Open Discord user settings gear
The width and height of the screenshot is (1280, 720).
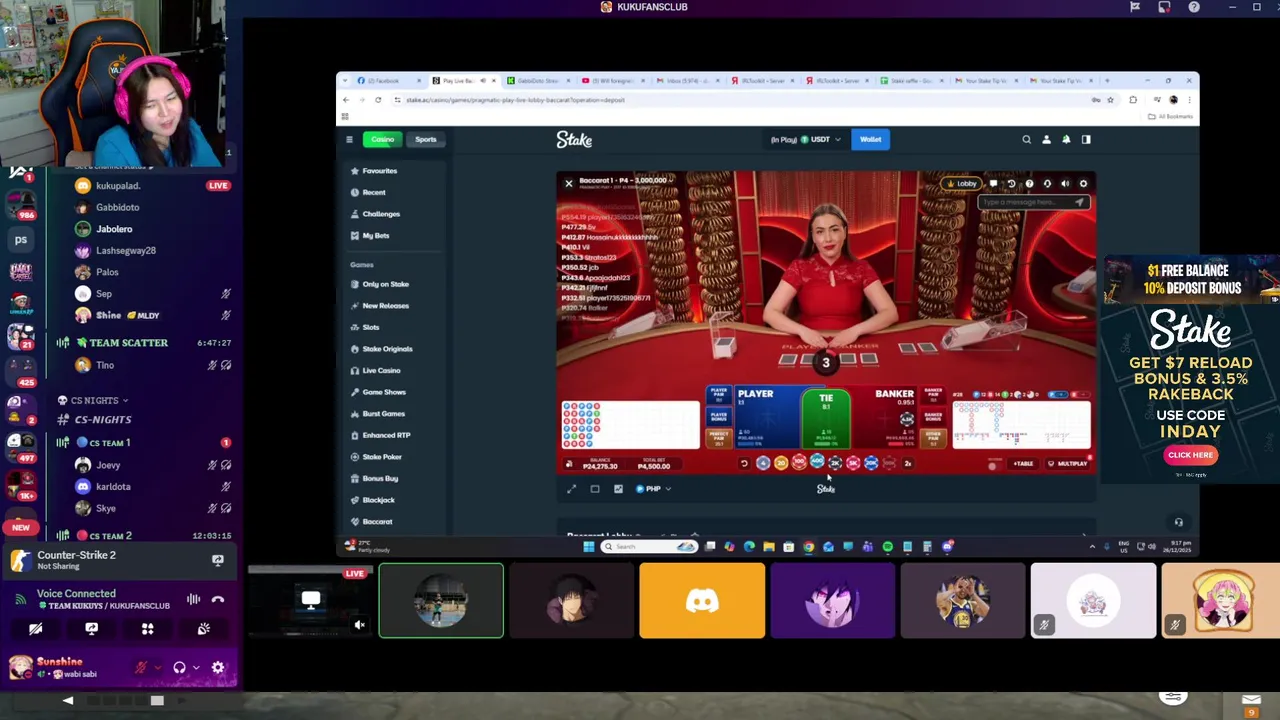218,668
